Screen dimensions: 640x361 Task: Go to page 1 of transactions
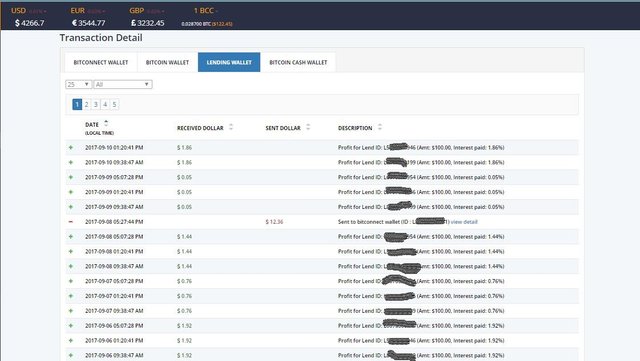click(77, 105)
